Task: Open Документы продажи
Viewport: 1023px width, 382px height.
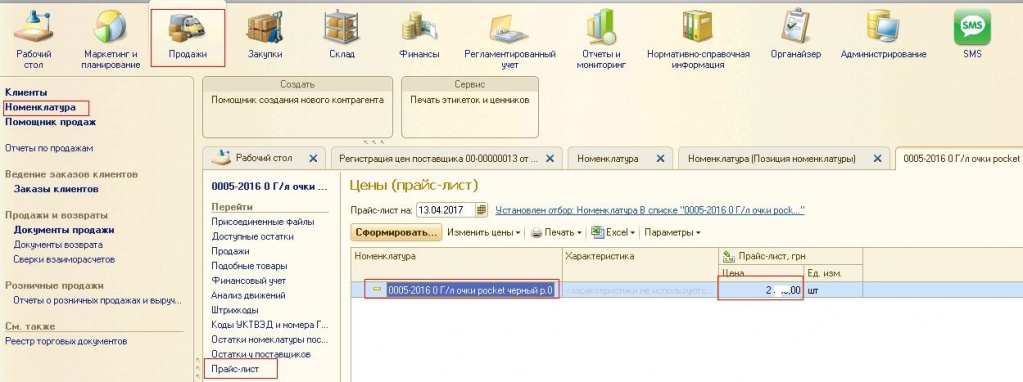Action: tap(64, 230)
